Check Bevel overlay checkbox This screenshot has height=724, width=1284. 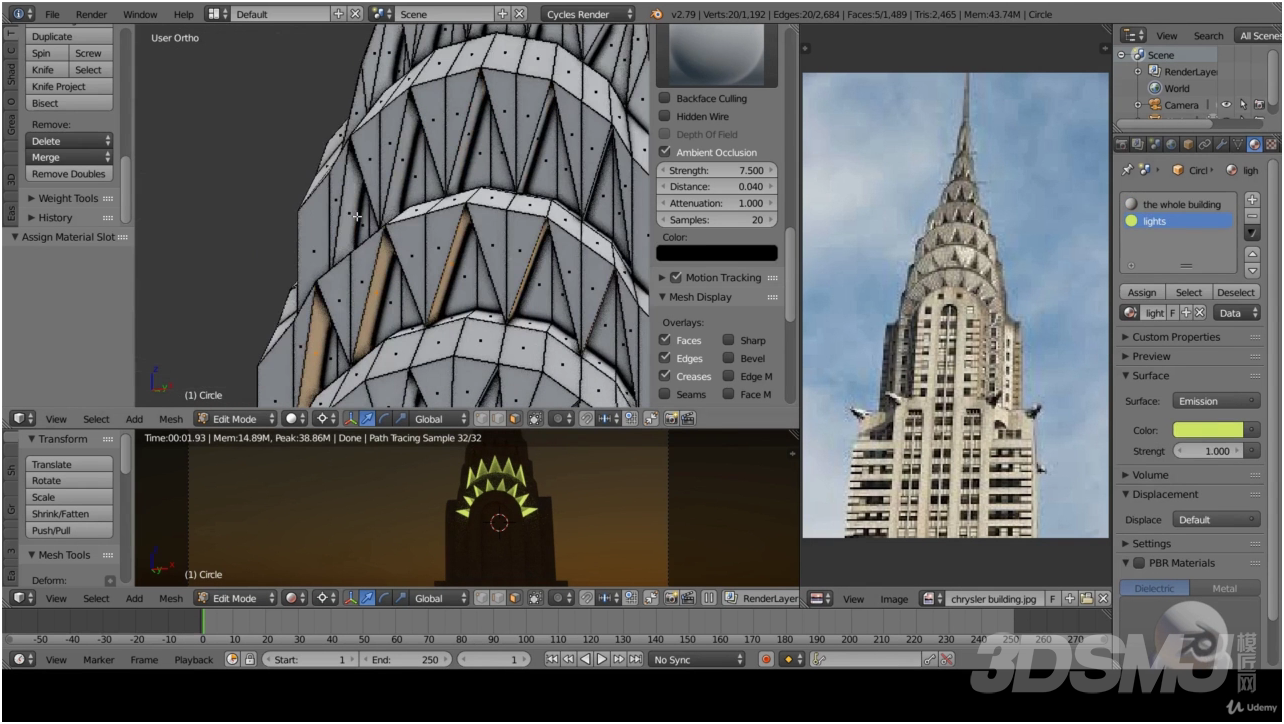tap(729, 358)
